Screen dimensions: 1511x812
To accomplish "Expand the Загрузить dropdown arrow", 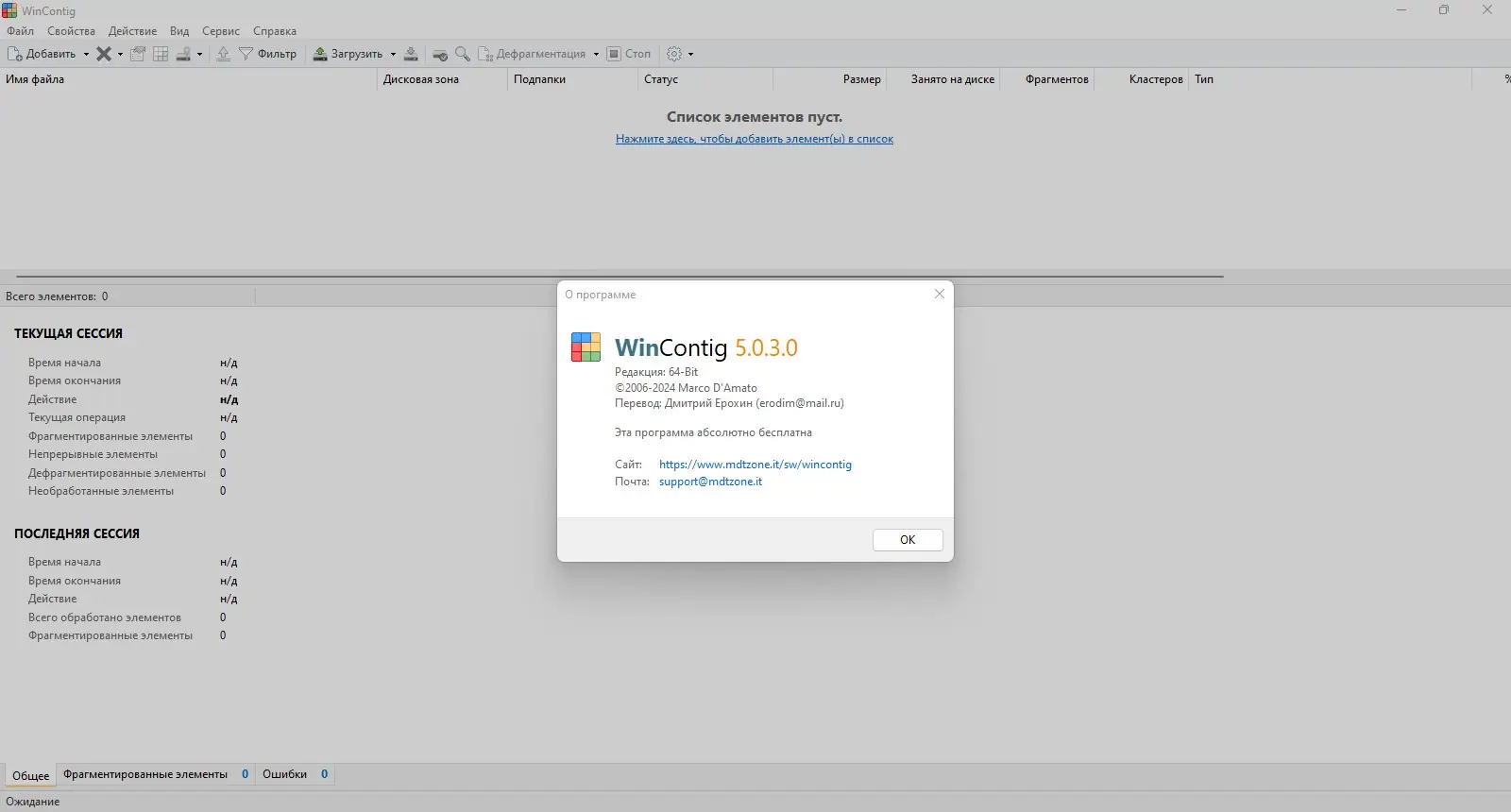I will pyautogui.click(x=393, y=54).
